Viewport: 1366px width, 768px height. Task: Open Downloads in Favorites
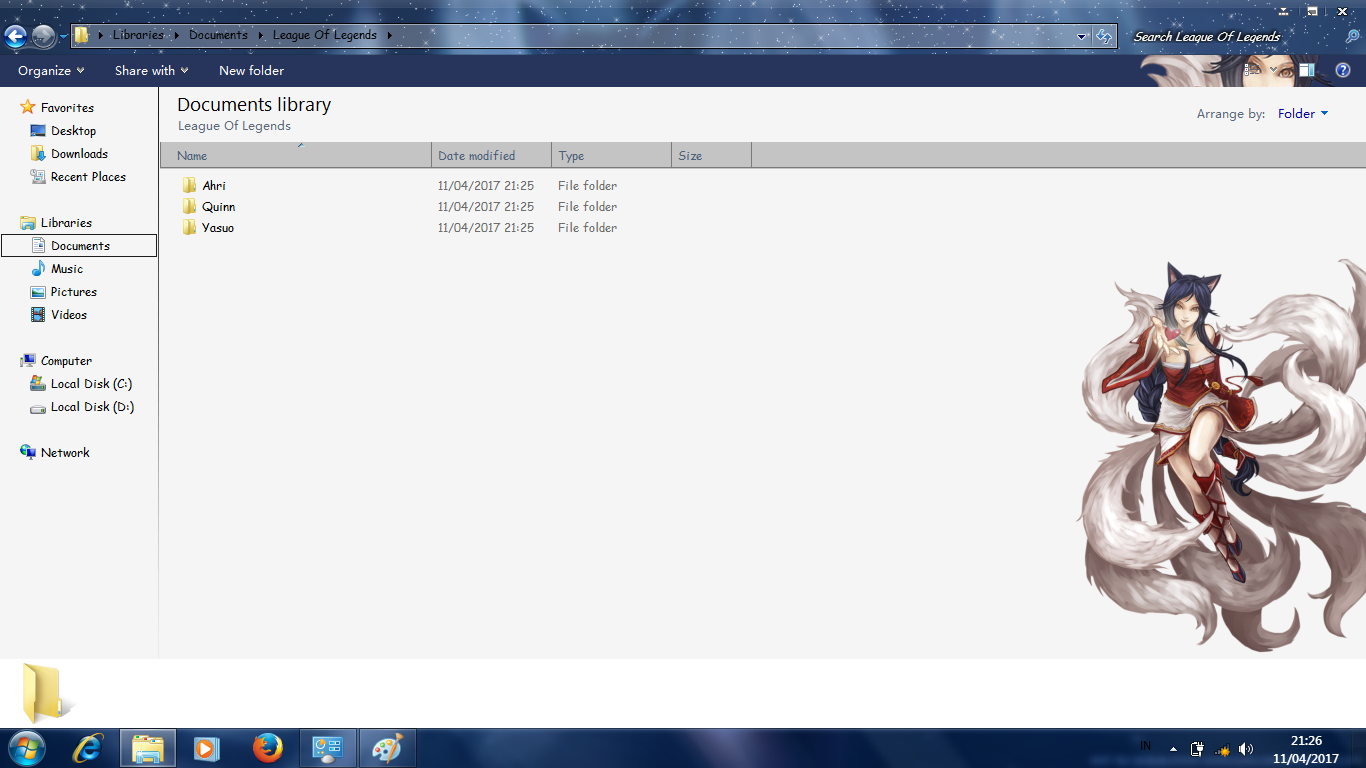coord(79,154)
